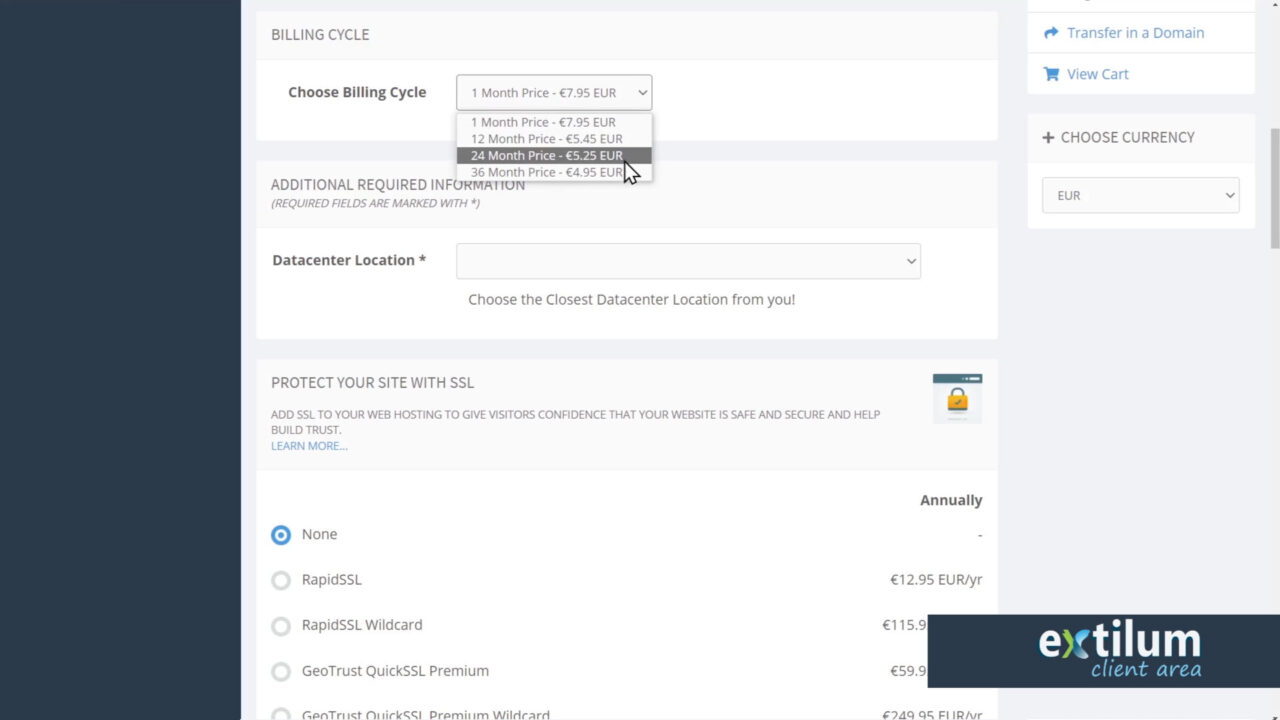Select the RapidSSL certificate option
The height and width of the screenshot is (720, 1280).
tap(280, 580)
